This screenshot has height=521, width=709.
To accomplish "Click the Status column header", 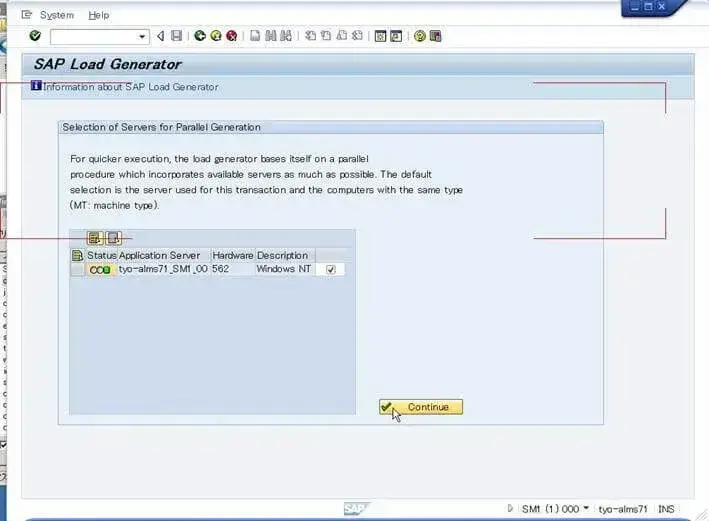I will pos(102,256).
